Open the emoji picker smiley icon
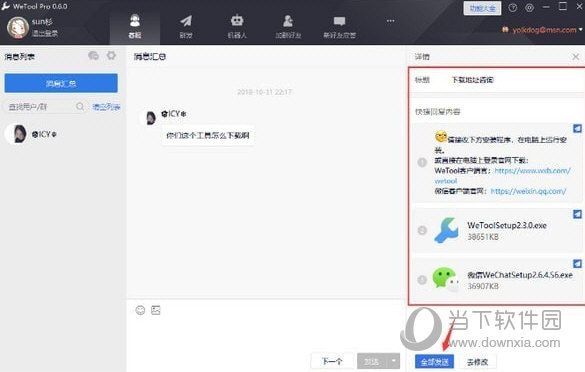Image resolution: width=585 pixels, height=372 pixels. click(x=140, y=310)
